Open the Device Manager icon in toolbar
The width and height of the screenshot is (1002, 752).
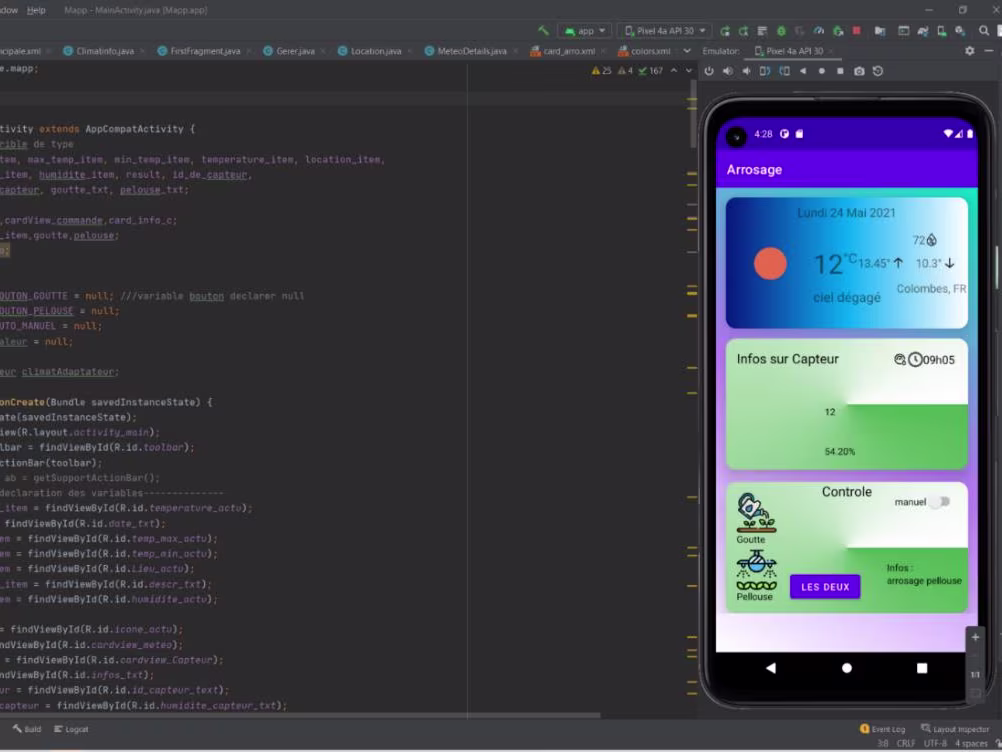pyautogui.click(x=941, y=31)
